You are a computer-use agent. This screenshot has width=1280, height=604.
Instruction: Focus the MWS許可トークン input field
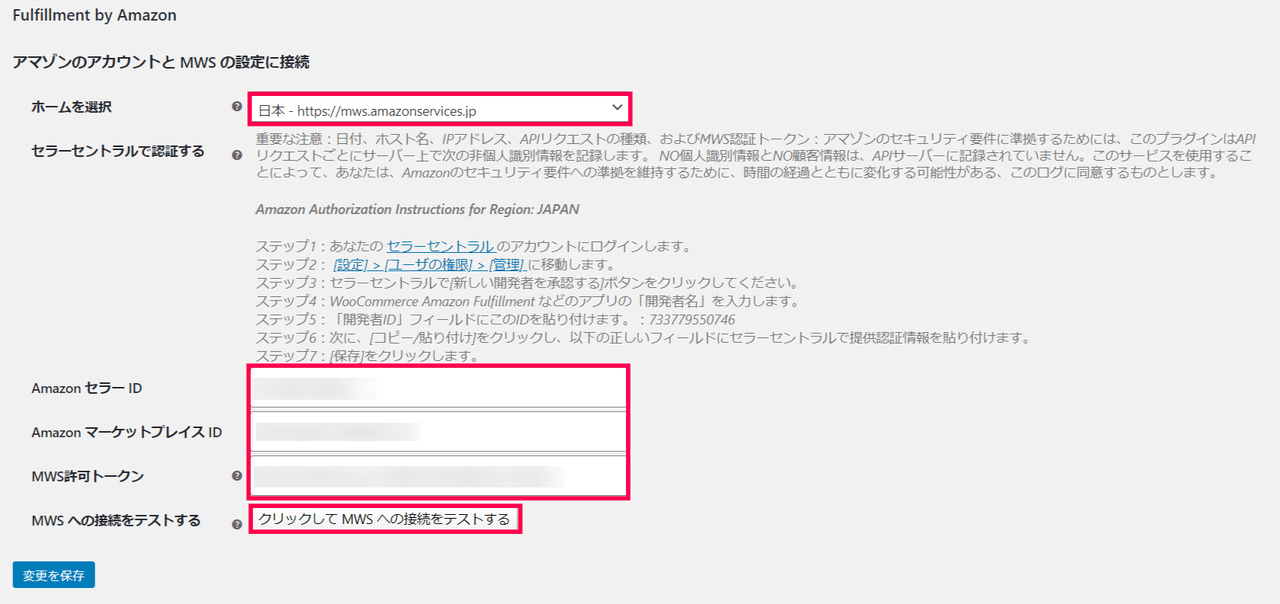[438, 476]
